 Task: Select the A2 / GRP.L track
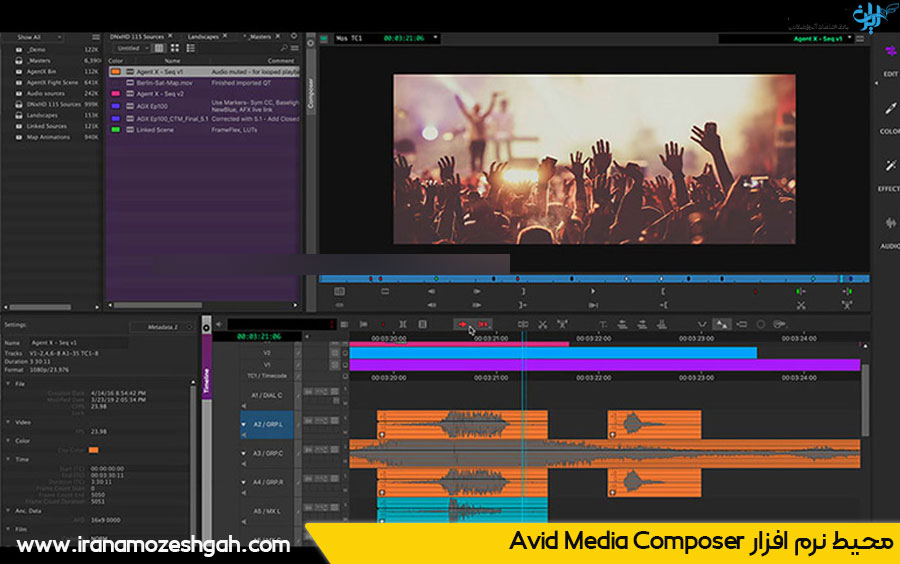click(267, 425)
